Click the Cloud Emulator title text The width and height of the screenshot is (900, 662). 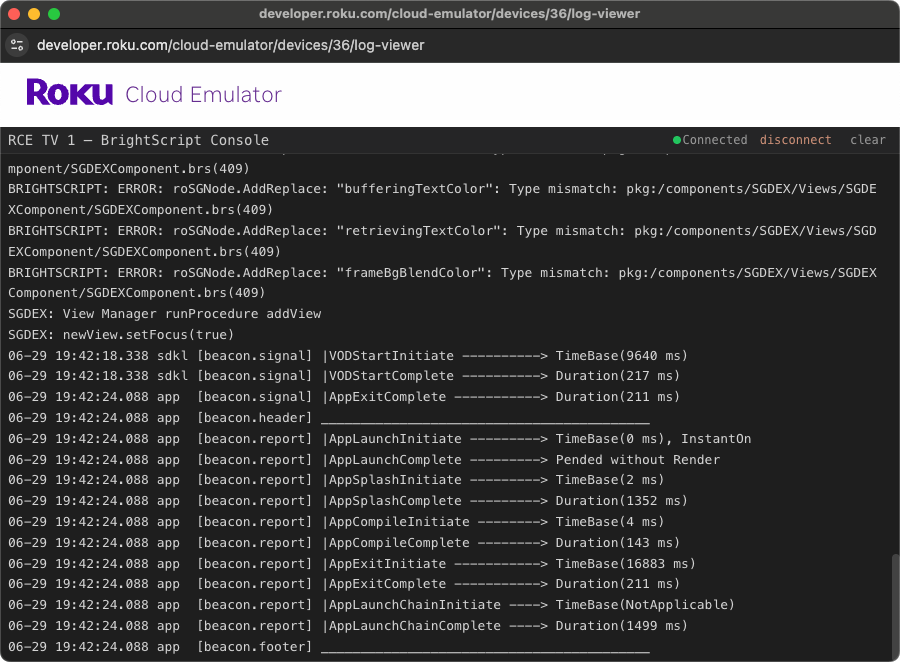[204, 95]
